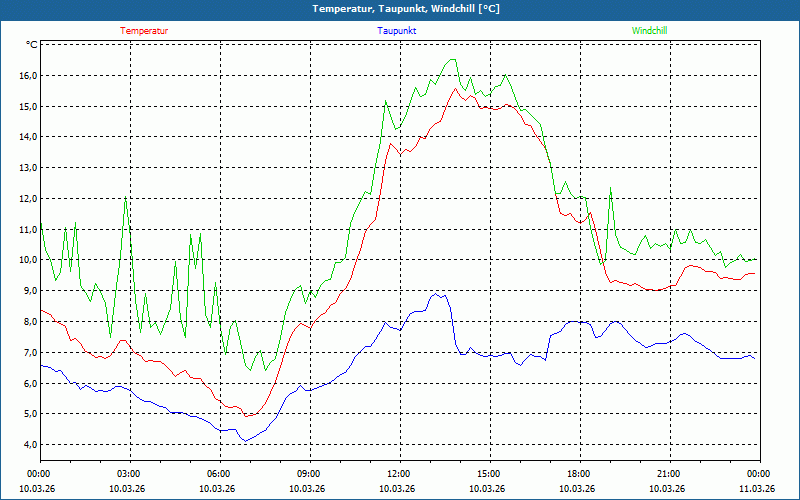
Task: Click the °C unit label above the y-axis
Action: pos(32,45)
